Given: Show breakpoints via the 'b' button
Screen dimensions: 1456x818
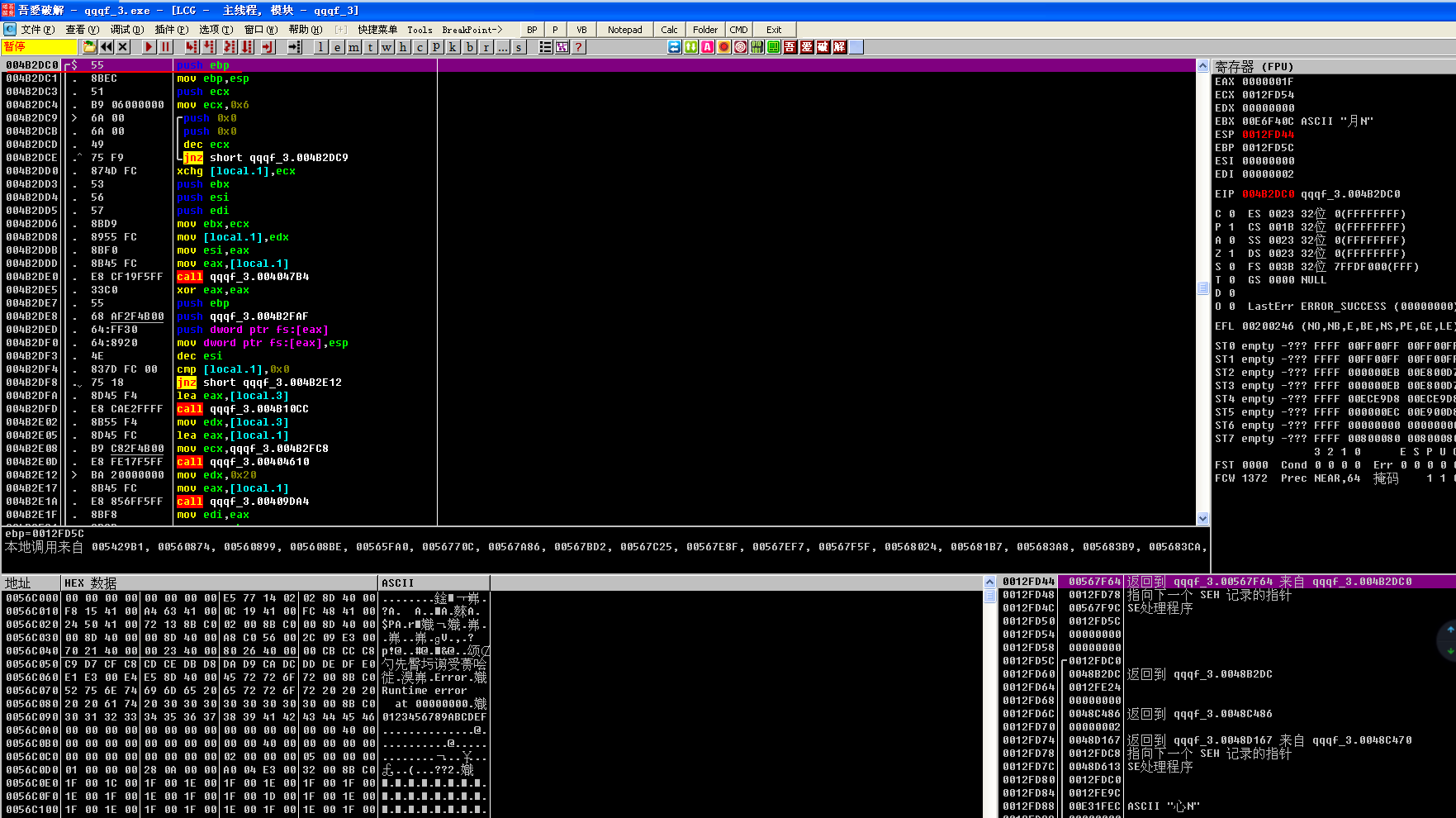Looking at the screenshot, I should [x=469, y=47].
